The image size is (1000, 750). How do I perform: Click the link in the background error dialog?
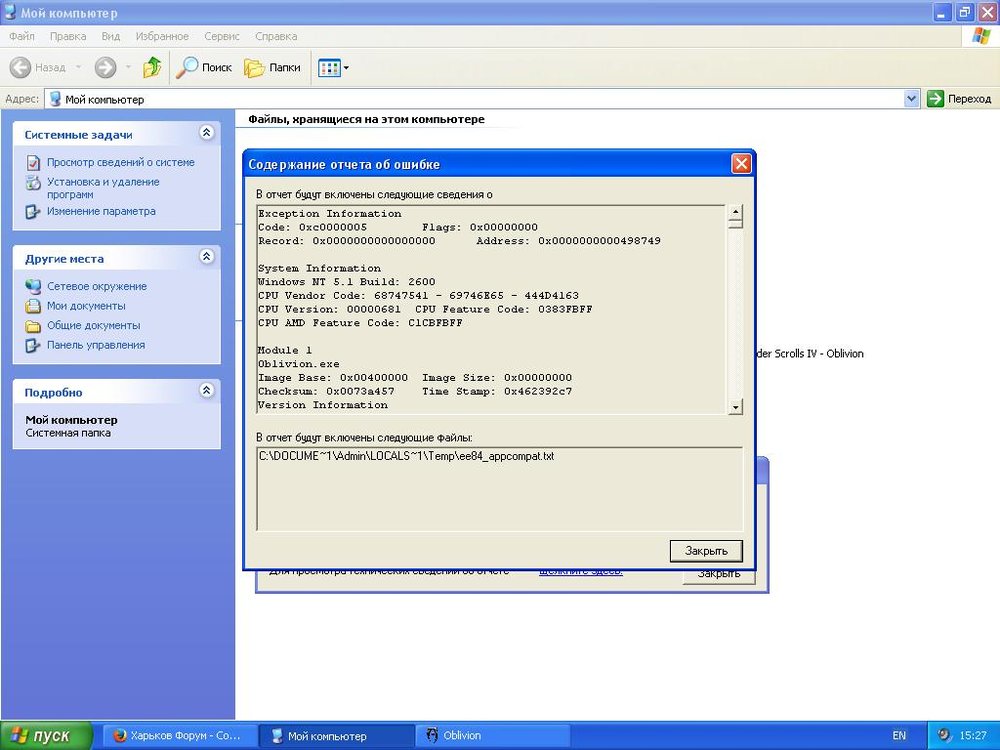coord(581,571)
